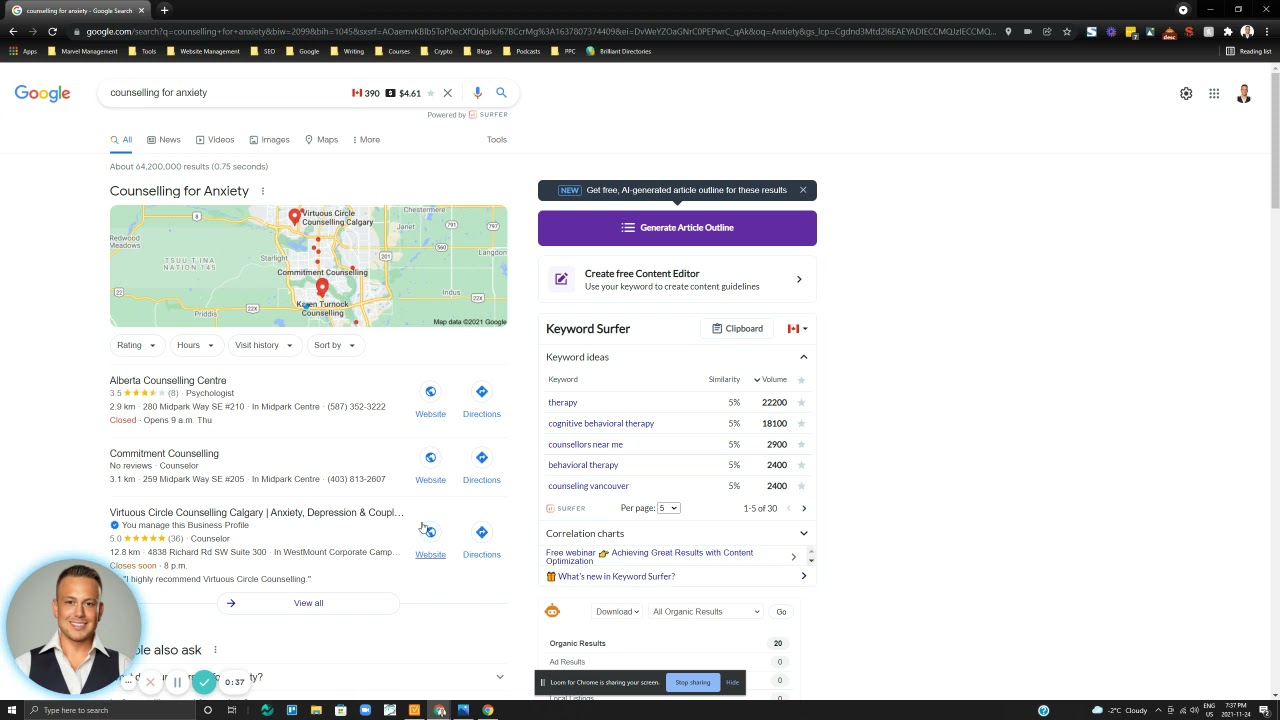Close the AI-generated outline banner
Screen dimensions: 1280x720
pyautogui.click(x=803, y=190)
